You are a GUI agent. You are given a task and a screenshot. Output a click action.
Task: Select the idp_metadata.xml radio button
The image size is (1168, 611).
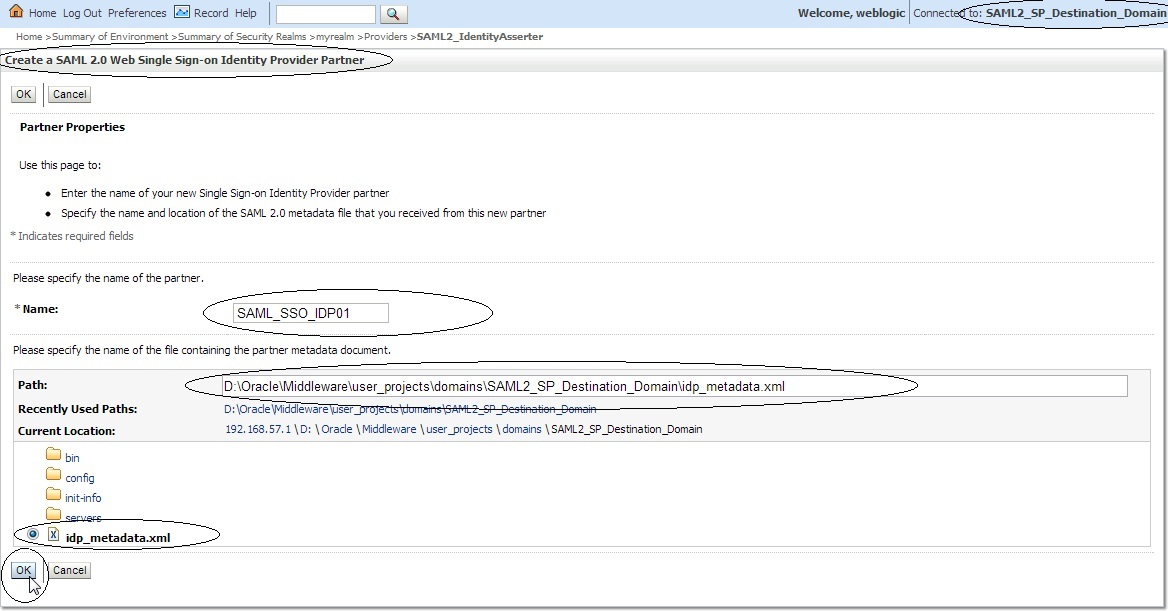(33, 534)
